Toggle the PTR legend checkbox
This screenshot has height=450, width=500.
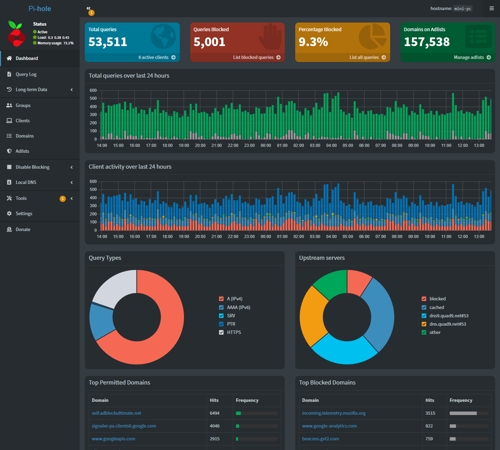(221, 324)
